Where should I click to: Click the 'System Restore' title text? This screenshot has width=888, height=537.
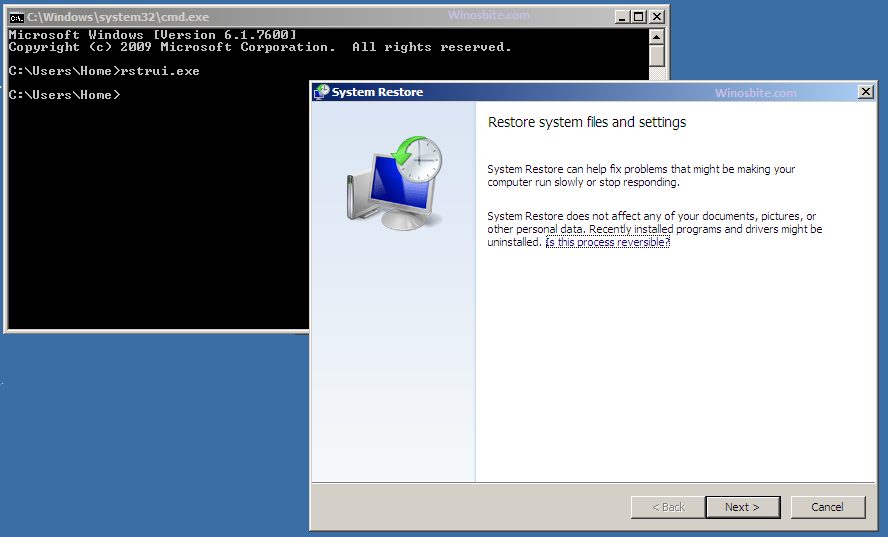pos(377,92)
